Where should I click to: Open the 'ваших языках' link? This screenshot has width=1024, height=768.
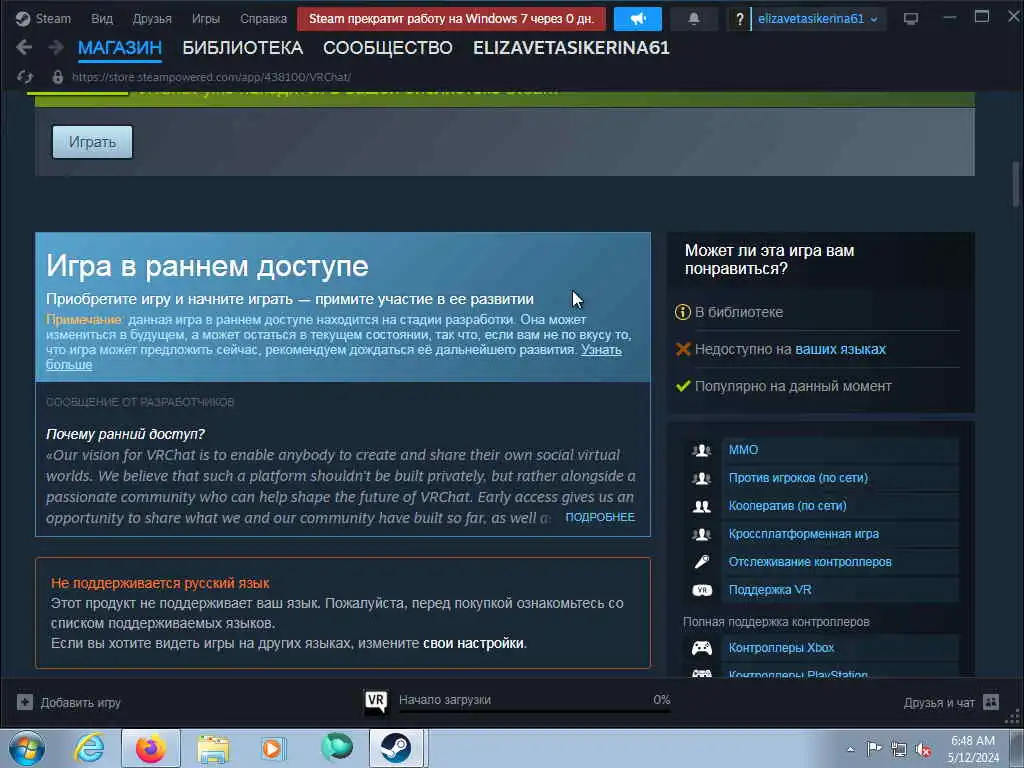[840, 349]
